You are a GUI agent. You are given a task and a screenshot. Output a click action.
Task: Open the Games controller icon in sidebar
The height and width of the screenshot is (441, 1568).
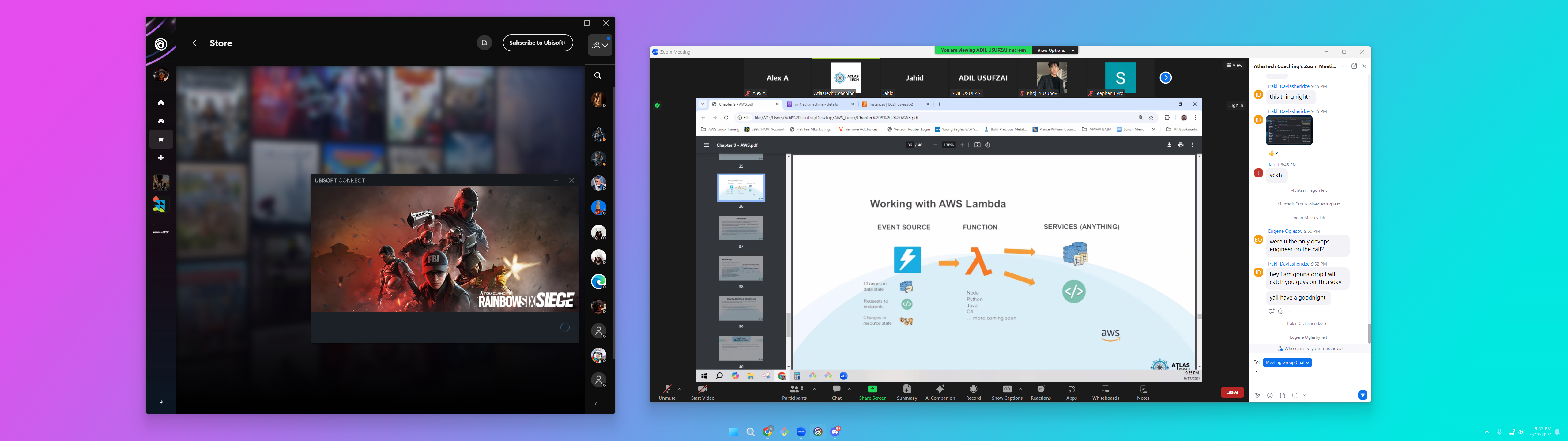(x=161, y=121)
